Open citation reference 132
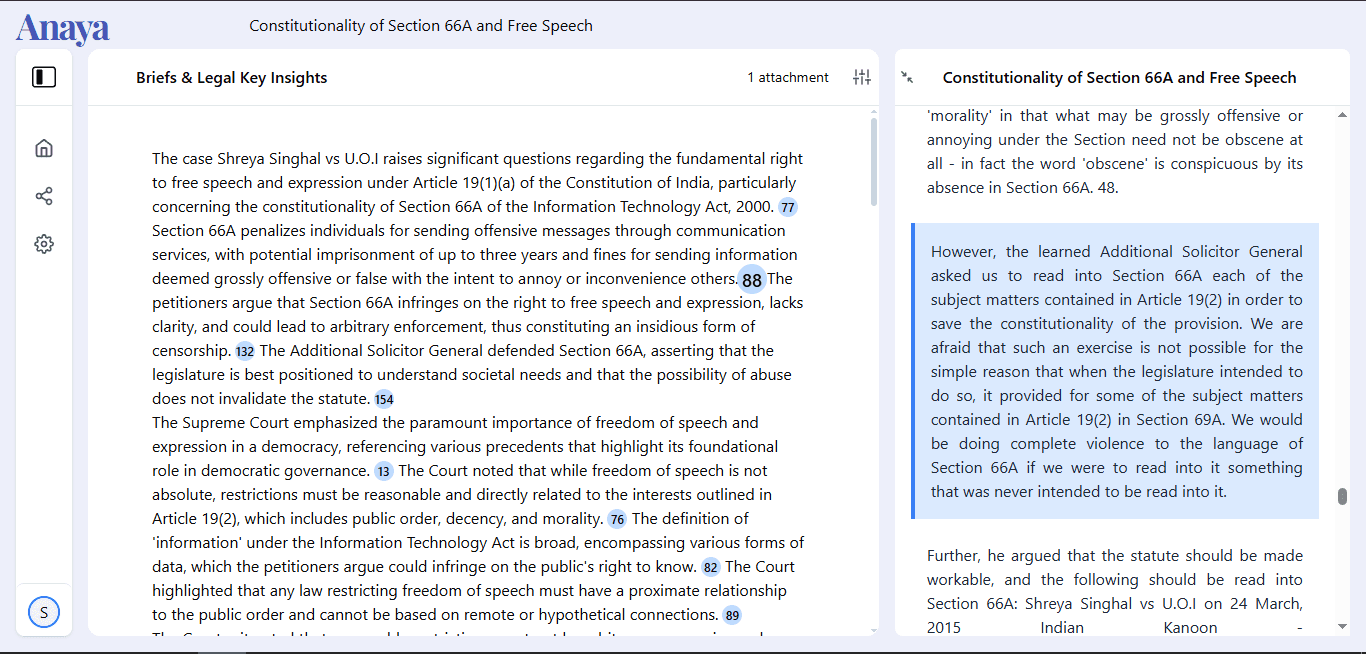Screen dimensions: 1366x654 click(245, 351)
